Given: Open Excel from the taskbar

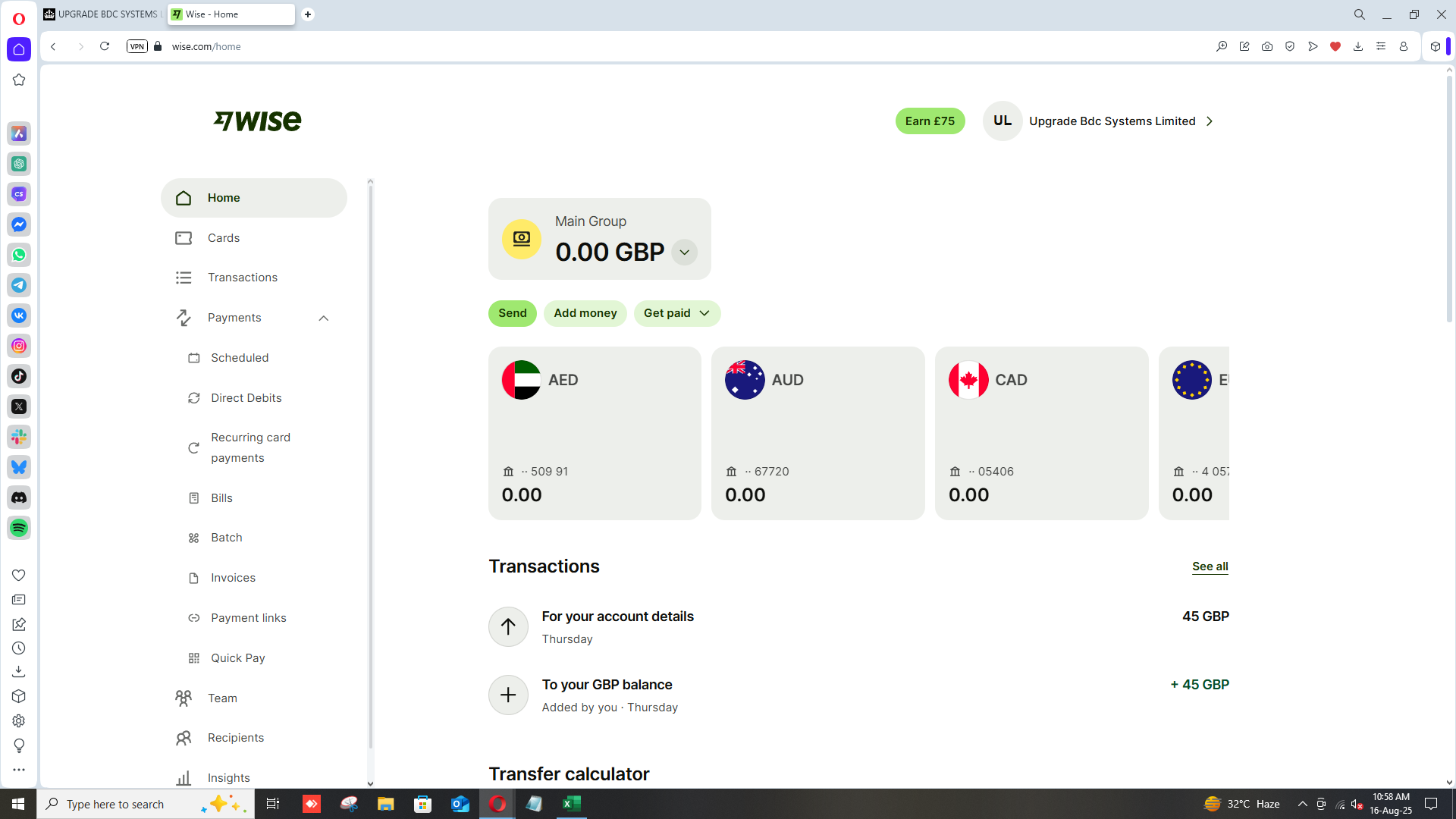Looking at the screenshot, I should 572,804.
